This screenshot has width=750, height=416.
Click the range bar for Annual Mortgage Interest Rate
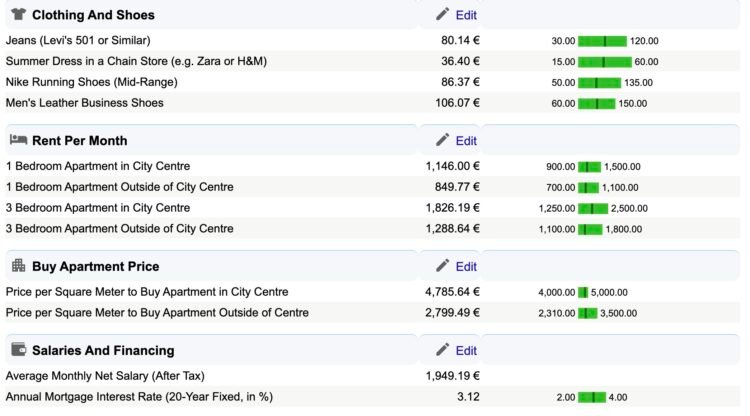pos(592,397)
